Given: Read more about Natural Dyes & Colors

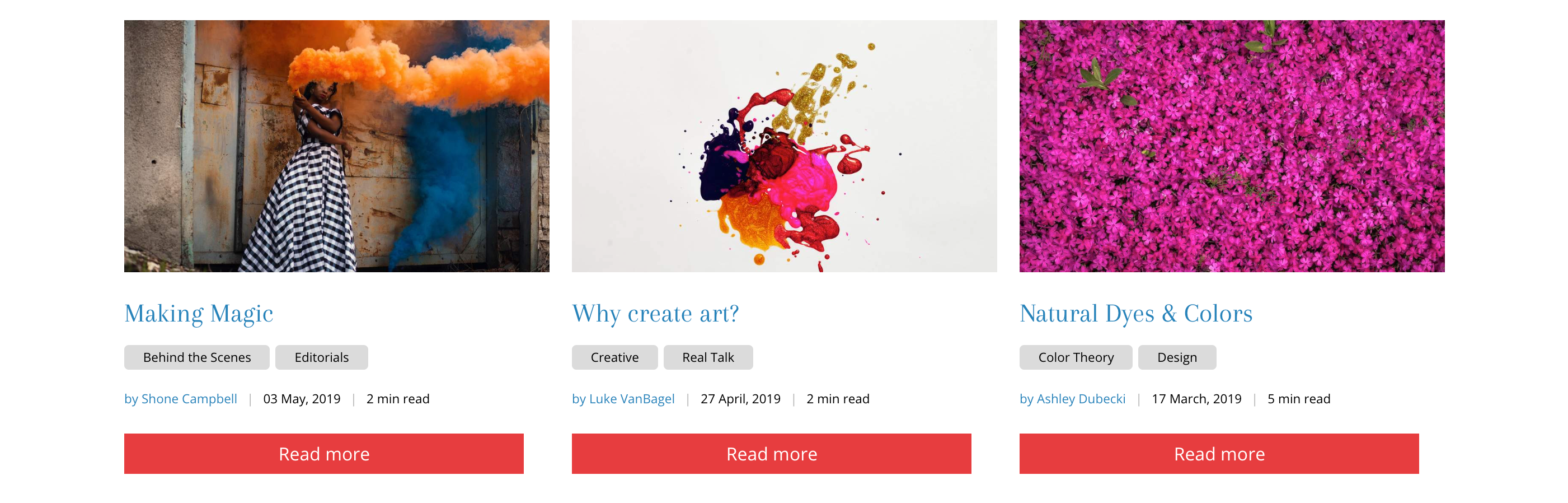Looking at the screenshot, I should 1219,454.
